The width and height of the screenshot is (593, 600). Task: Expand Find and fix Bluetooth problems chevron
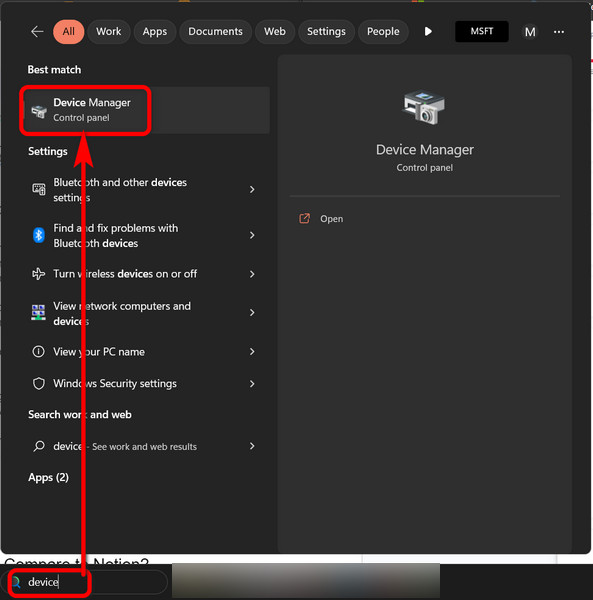pos(252,235)
